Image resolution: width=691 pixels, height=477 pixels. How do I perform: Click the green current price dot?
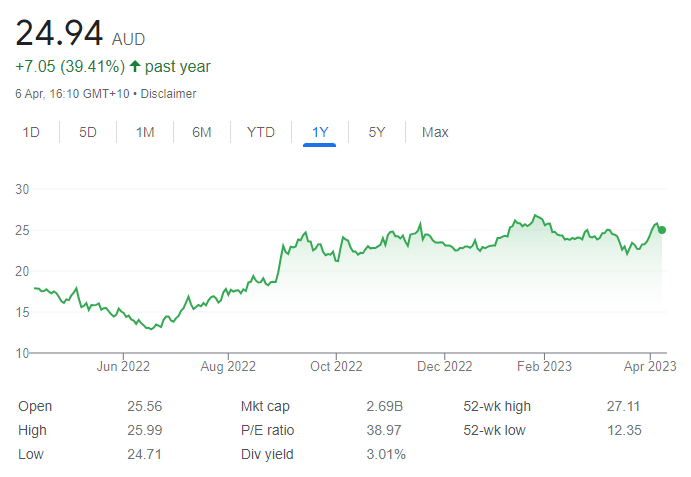(x=662, y=230)
